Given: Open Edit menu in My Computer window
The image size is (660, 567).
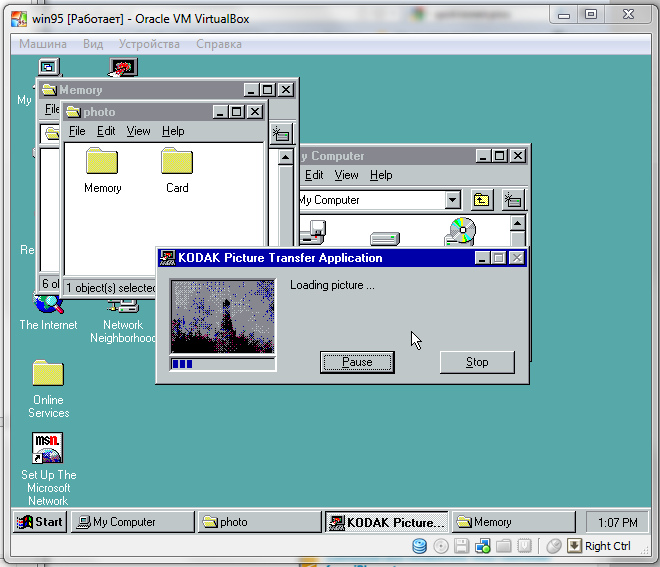Looking at the screenshot, I should [314, 175].
